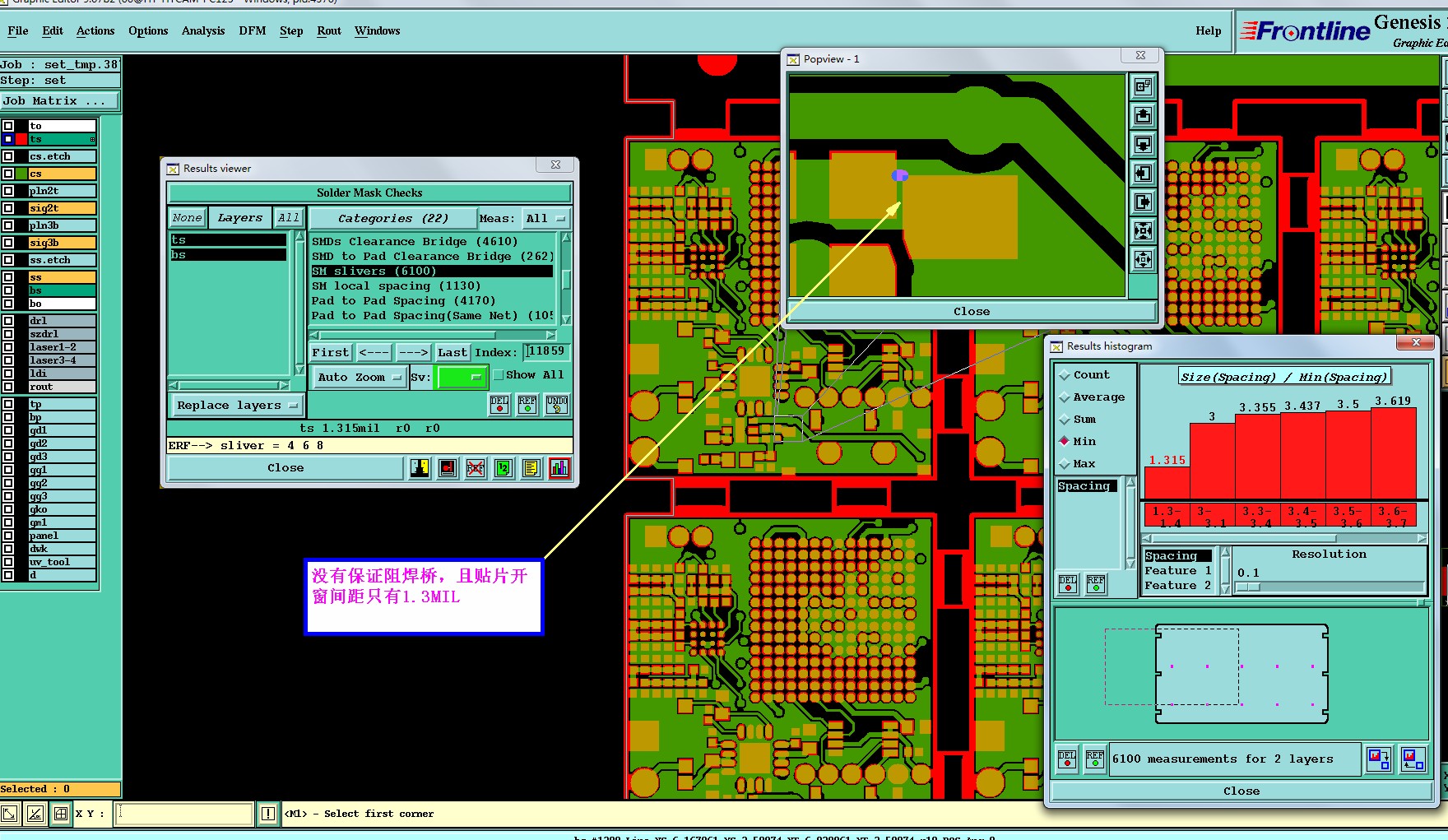
Task: Select SM slivers (6100) category
Action: (x=431, y=271)
